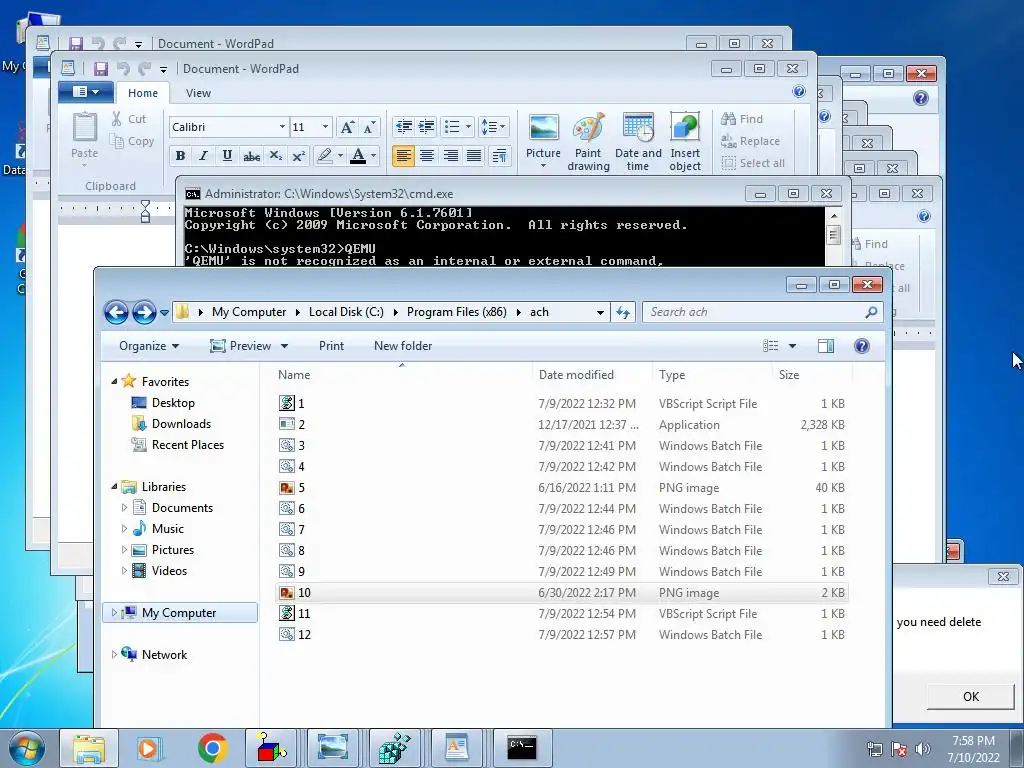Collapse Favorites in navigation pane
The width and height of the screenshot is (1024, 768).
click(114, 381)
